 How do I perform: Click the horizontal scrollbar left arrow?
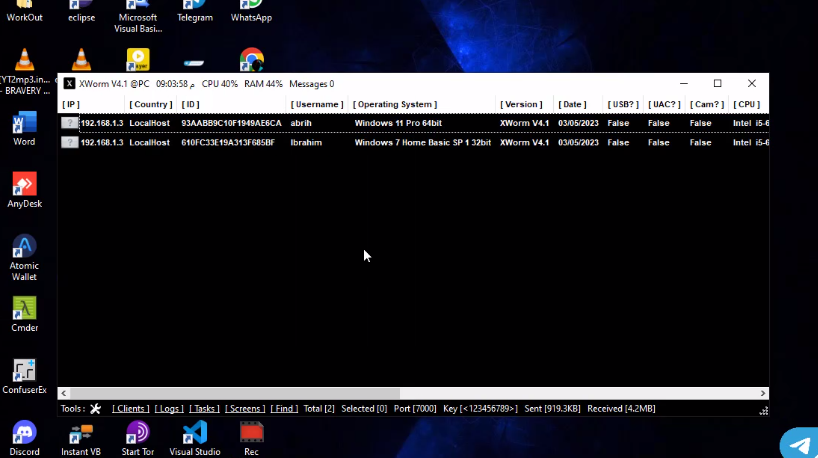click(64, 393)
